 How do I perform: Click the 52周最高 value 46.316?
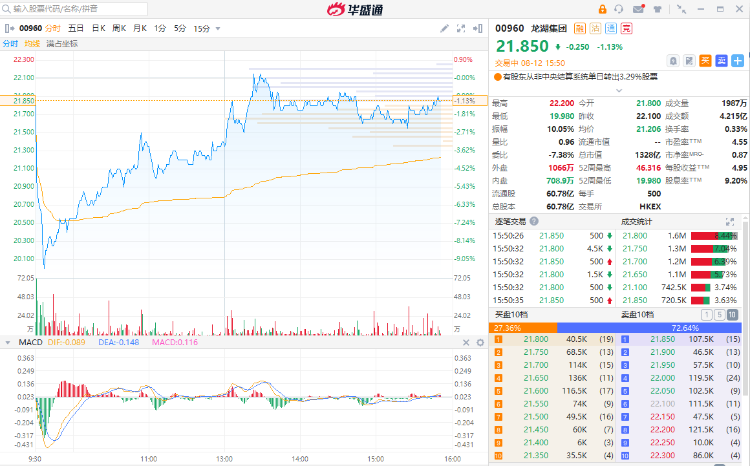[648, 168]
